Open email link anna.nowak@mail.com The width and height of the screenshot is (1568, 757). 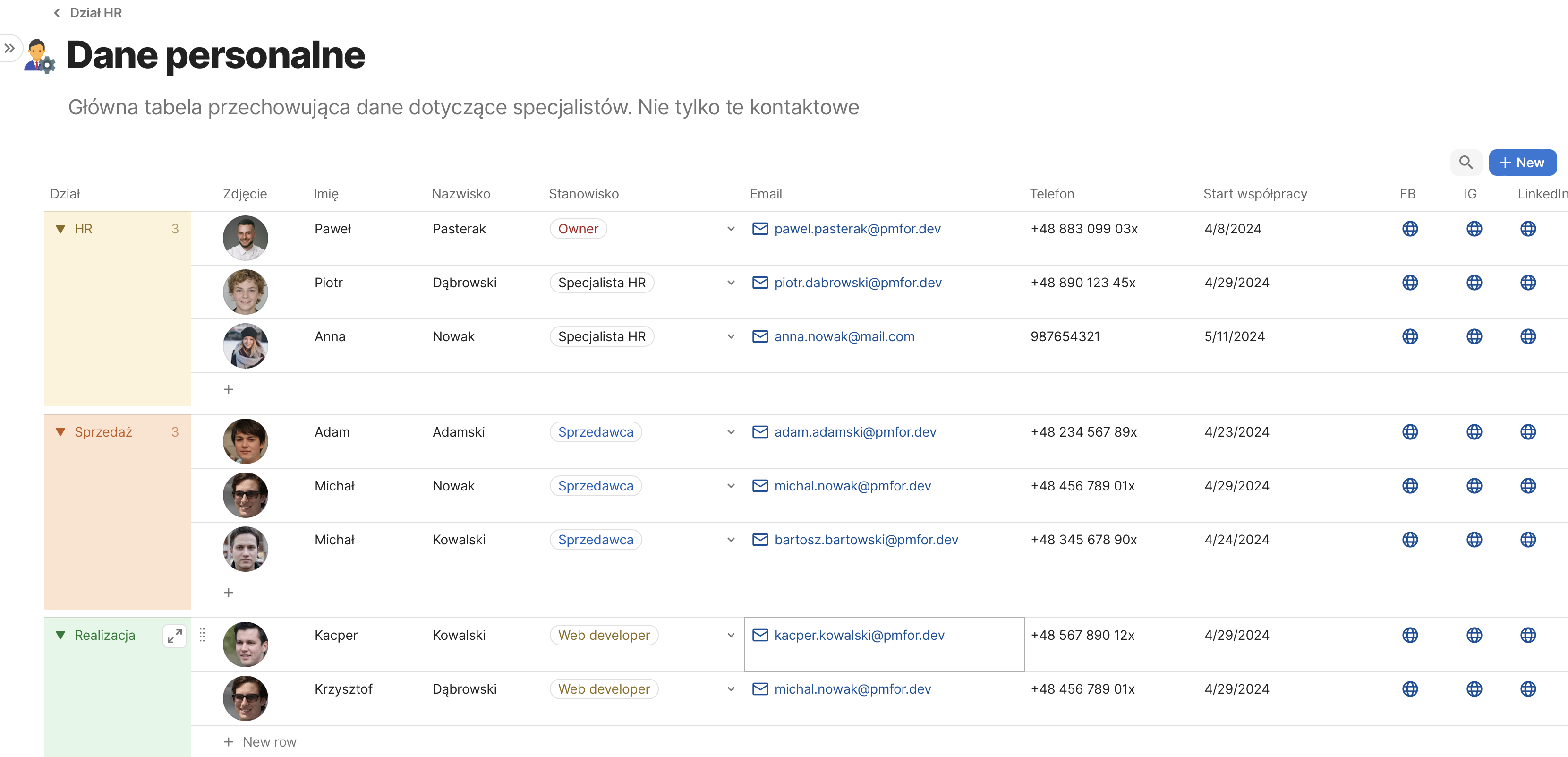tap(844, 337)
